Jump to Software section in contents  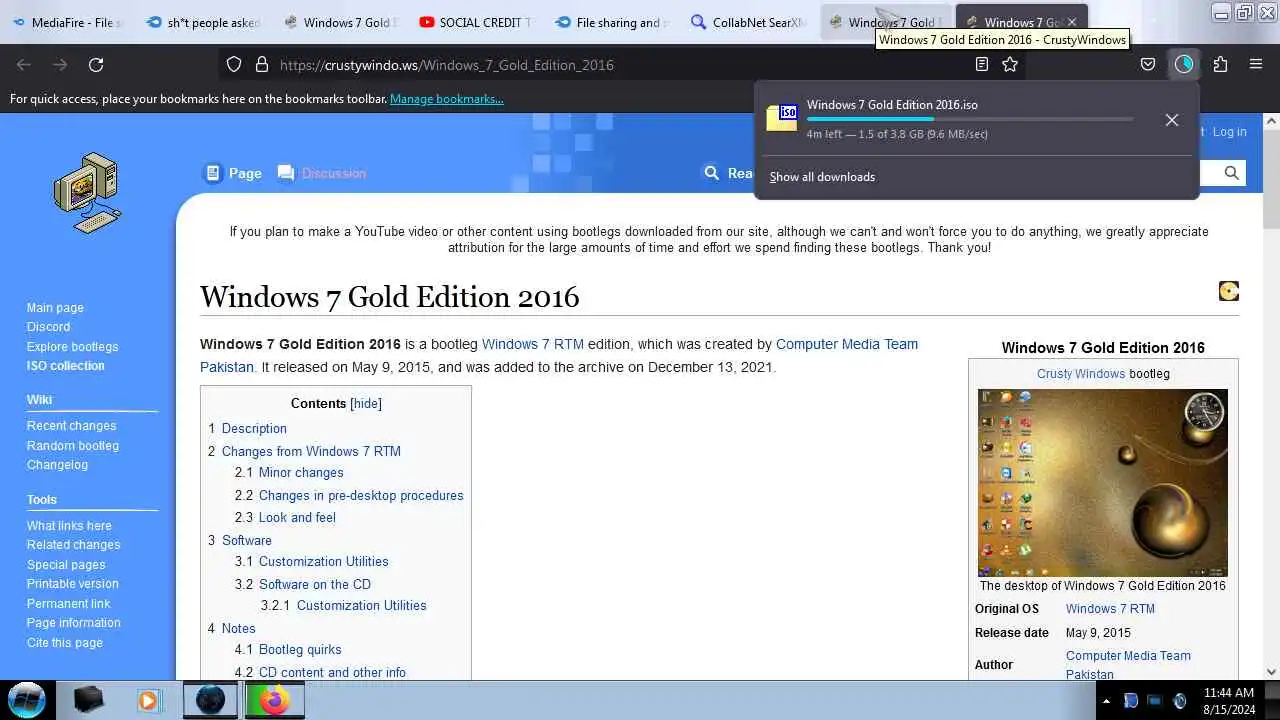(x=247, y=540)
